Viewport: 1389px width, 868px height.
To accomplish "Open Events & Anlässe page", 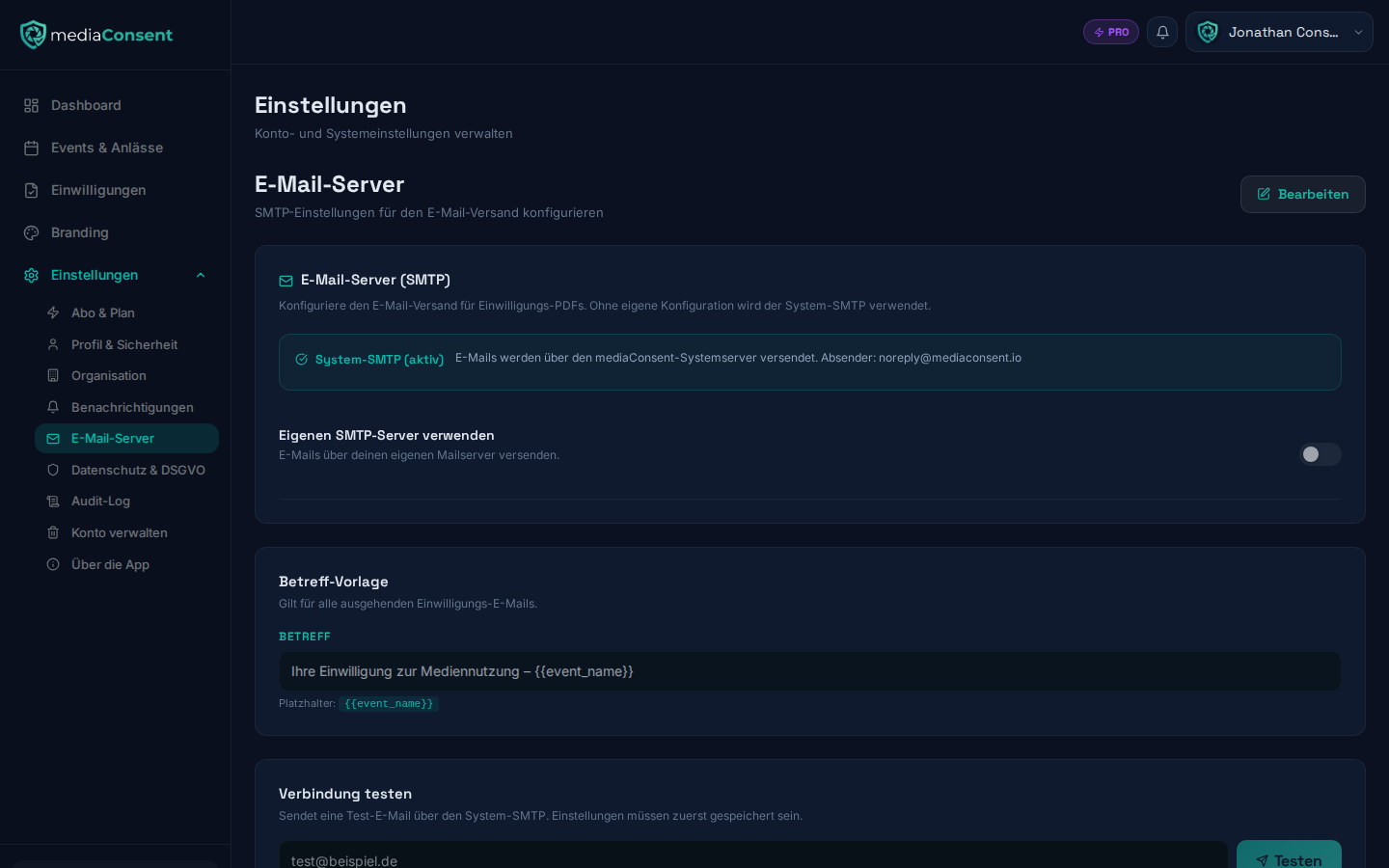I will click(x=115, y=148).
